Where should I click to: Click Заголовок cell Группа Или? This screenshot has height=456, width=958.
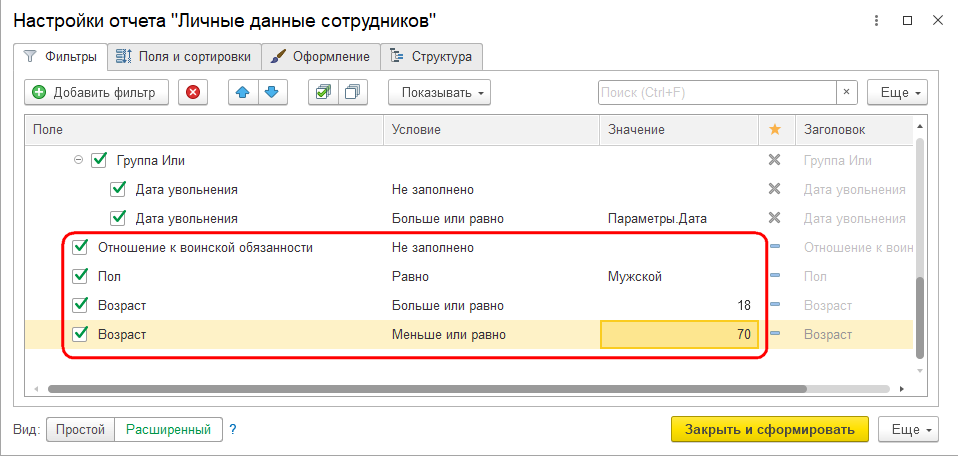click(x=837, y=161)
